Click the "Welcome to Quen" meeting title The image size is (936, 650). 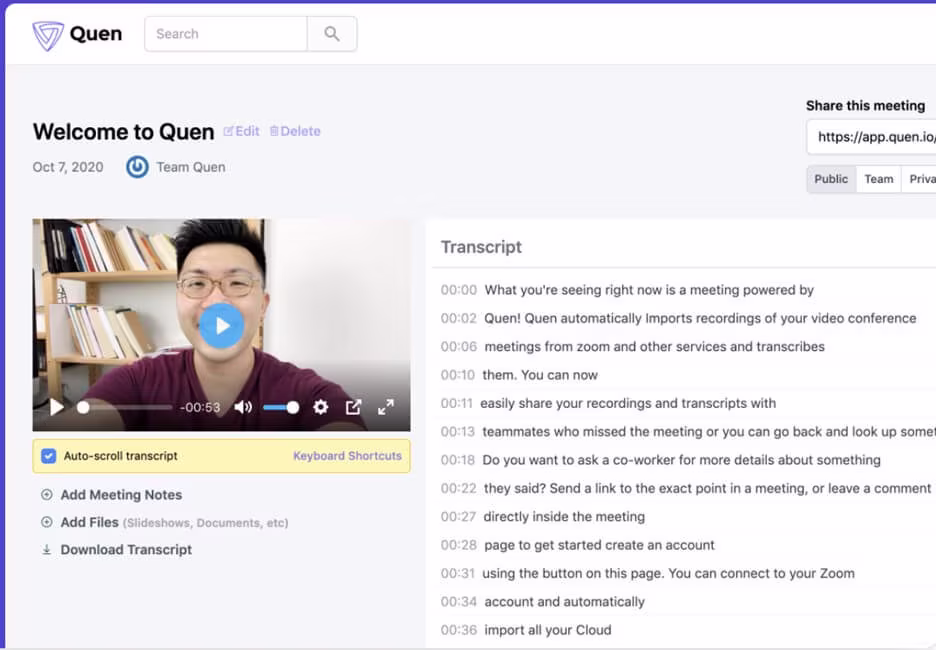click(x=124, y=132)
